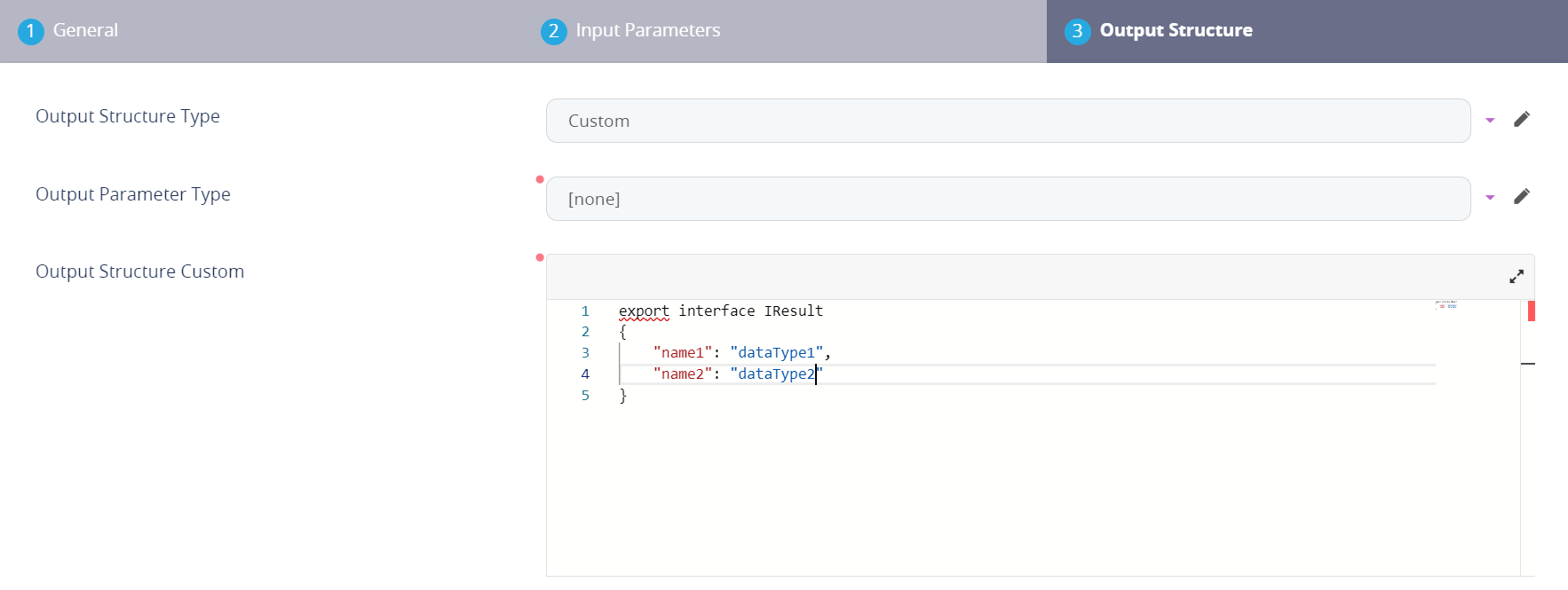Open the General tab
The image size is (1568, 590).
coord(68,30)
